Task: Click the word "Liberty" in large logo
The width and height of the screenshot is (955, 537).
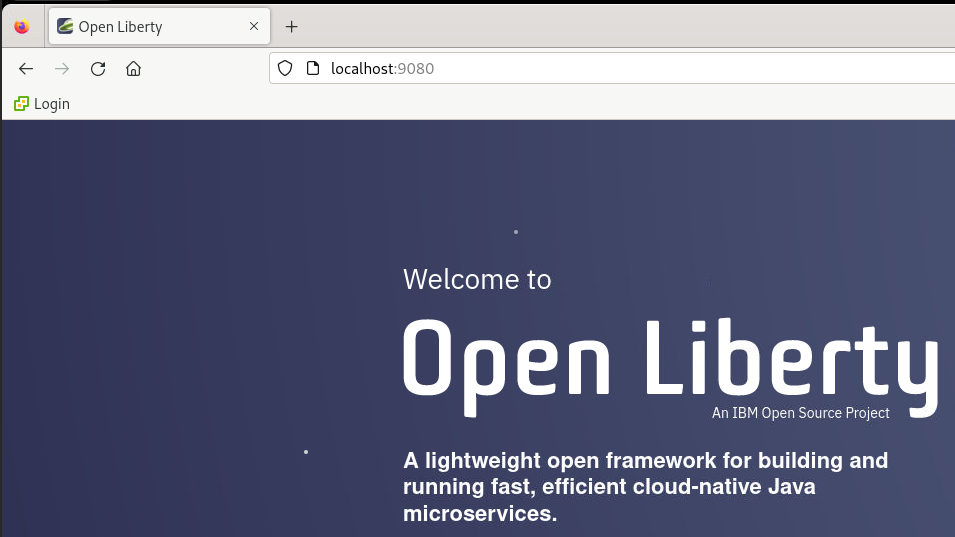Action: [x=790, y=360]
